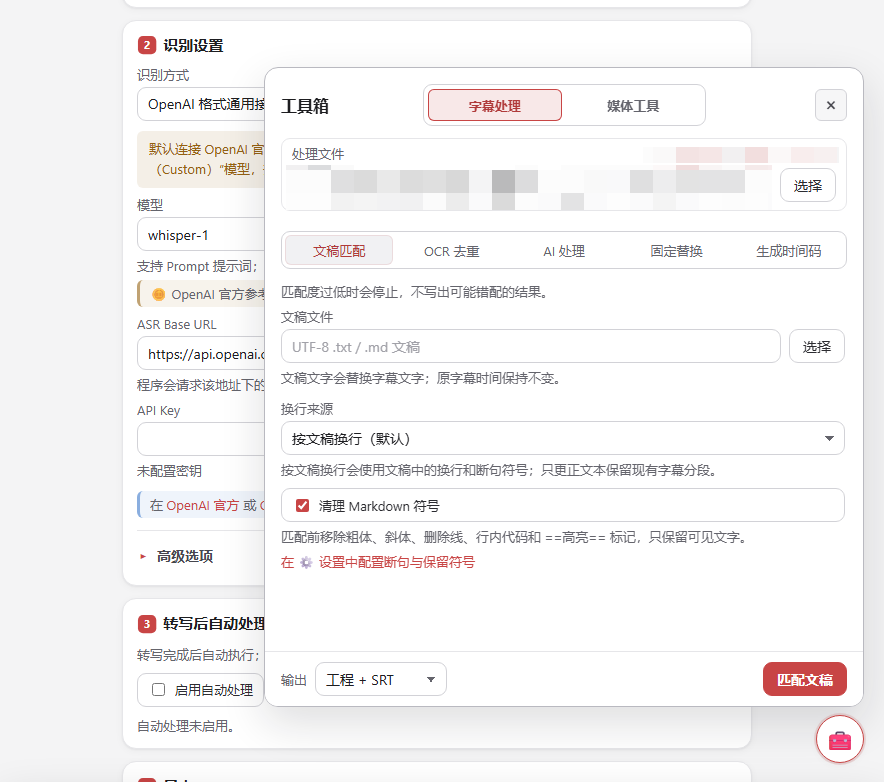The height and width of the screenshot is (782, 884).
Task: Switch to 媒体工具 tab
Action: coord(633,105)
